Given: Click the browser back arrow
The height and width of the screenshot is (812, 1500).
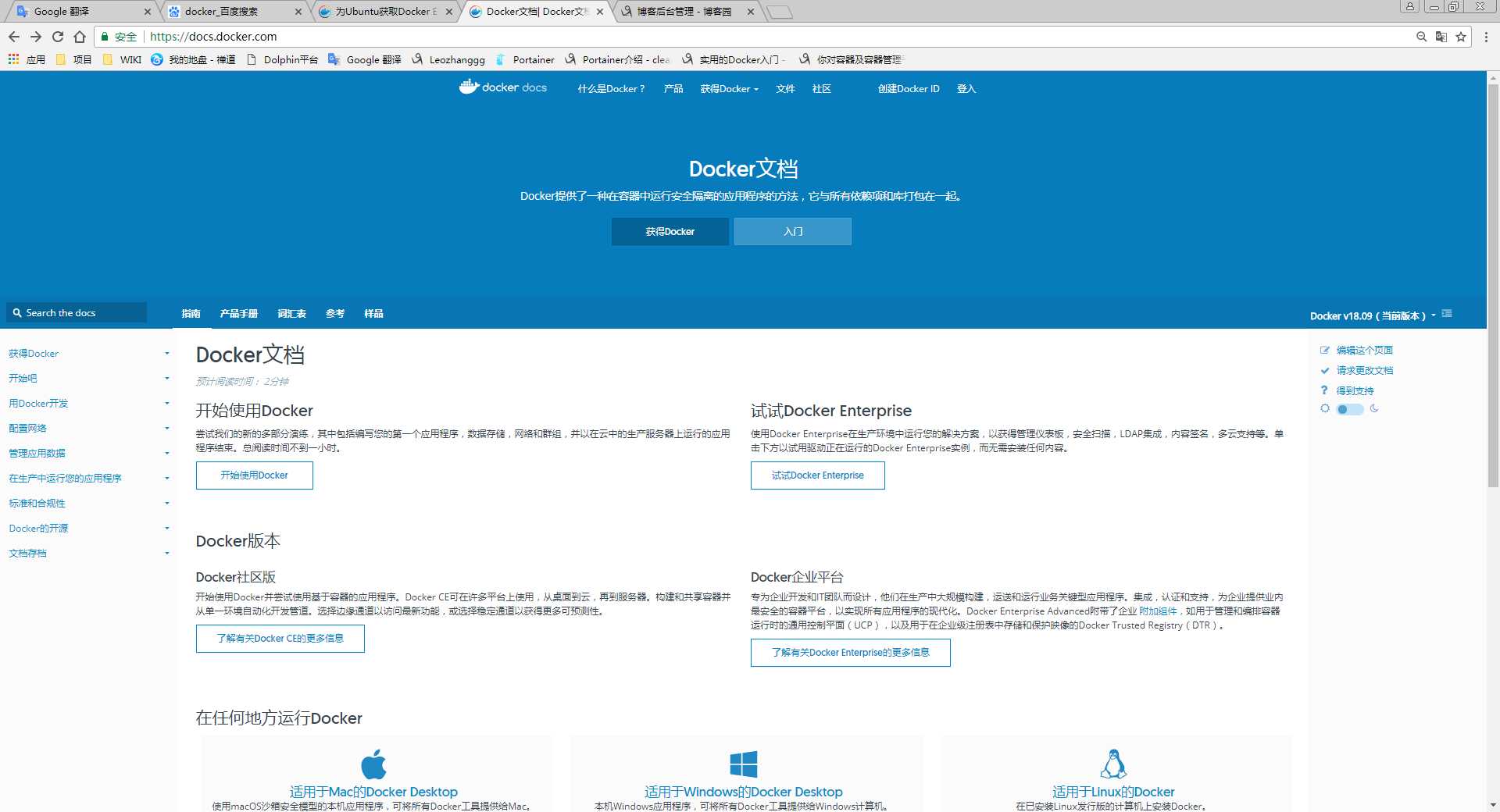Looking at the screenshot, I should [14, 37].
